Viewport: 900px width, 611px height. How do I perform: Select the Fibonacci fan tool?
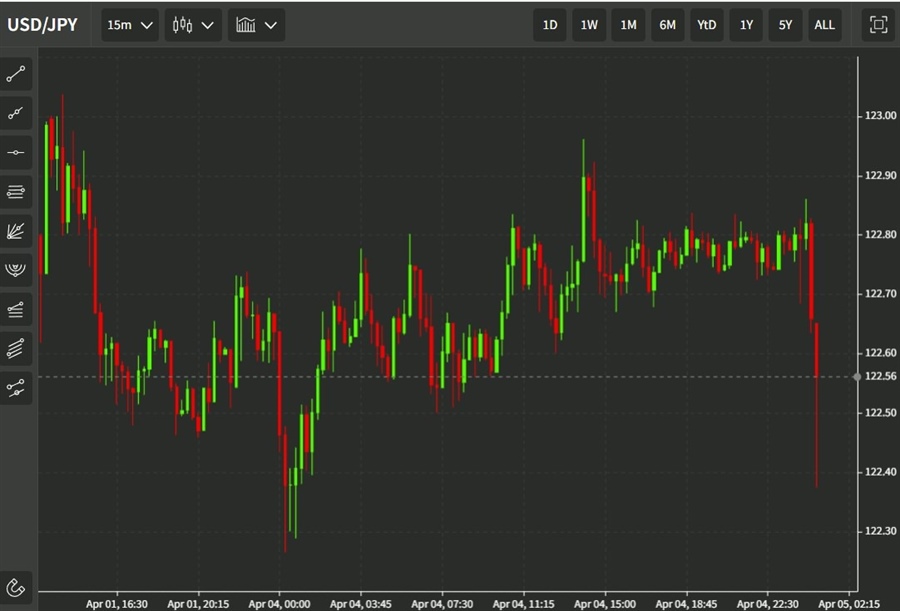click(17, 231)
